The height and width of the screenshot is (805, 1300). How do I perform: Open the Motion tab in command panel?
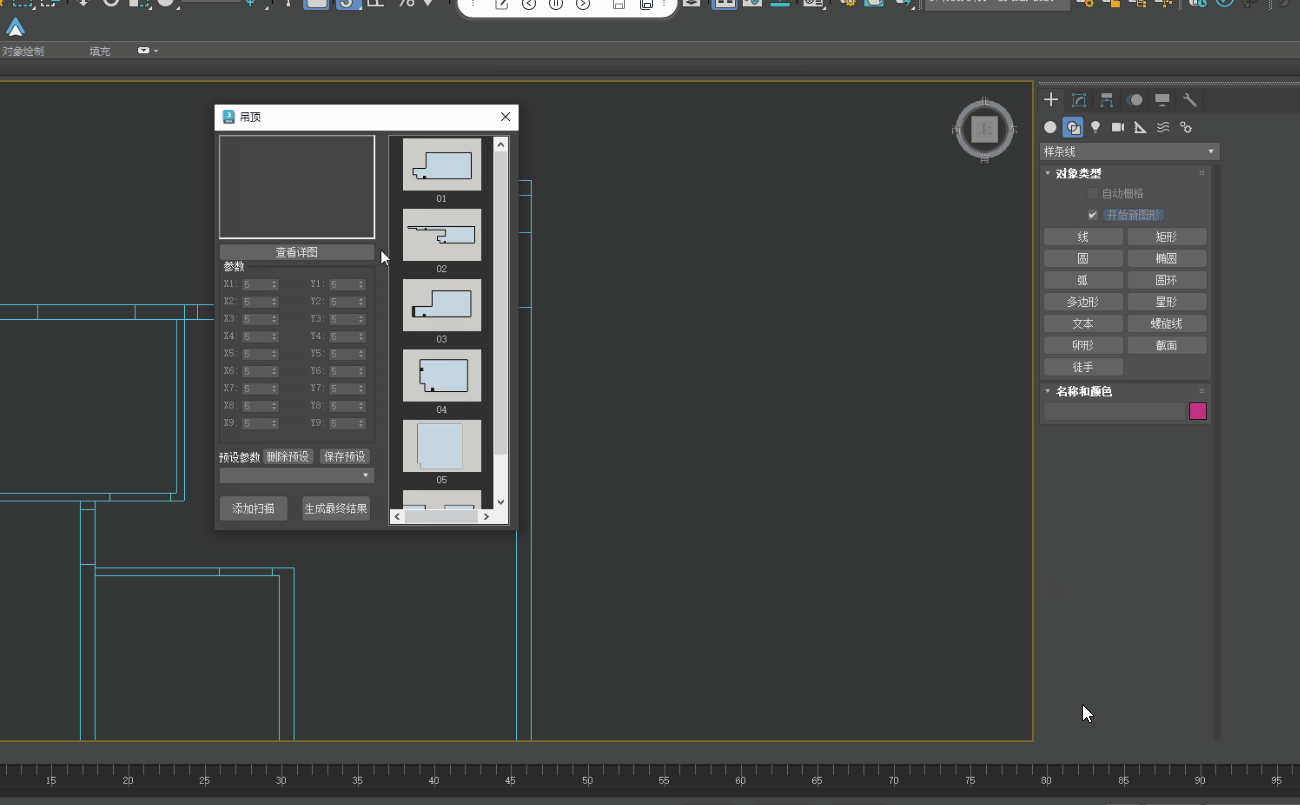coord(1135,100)
